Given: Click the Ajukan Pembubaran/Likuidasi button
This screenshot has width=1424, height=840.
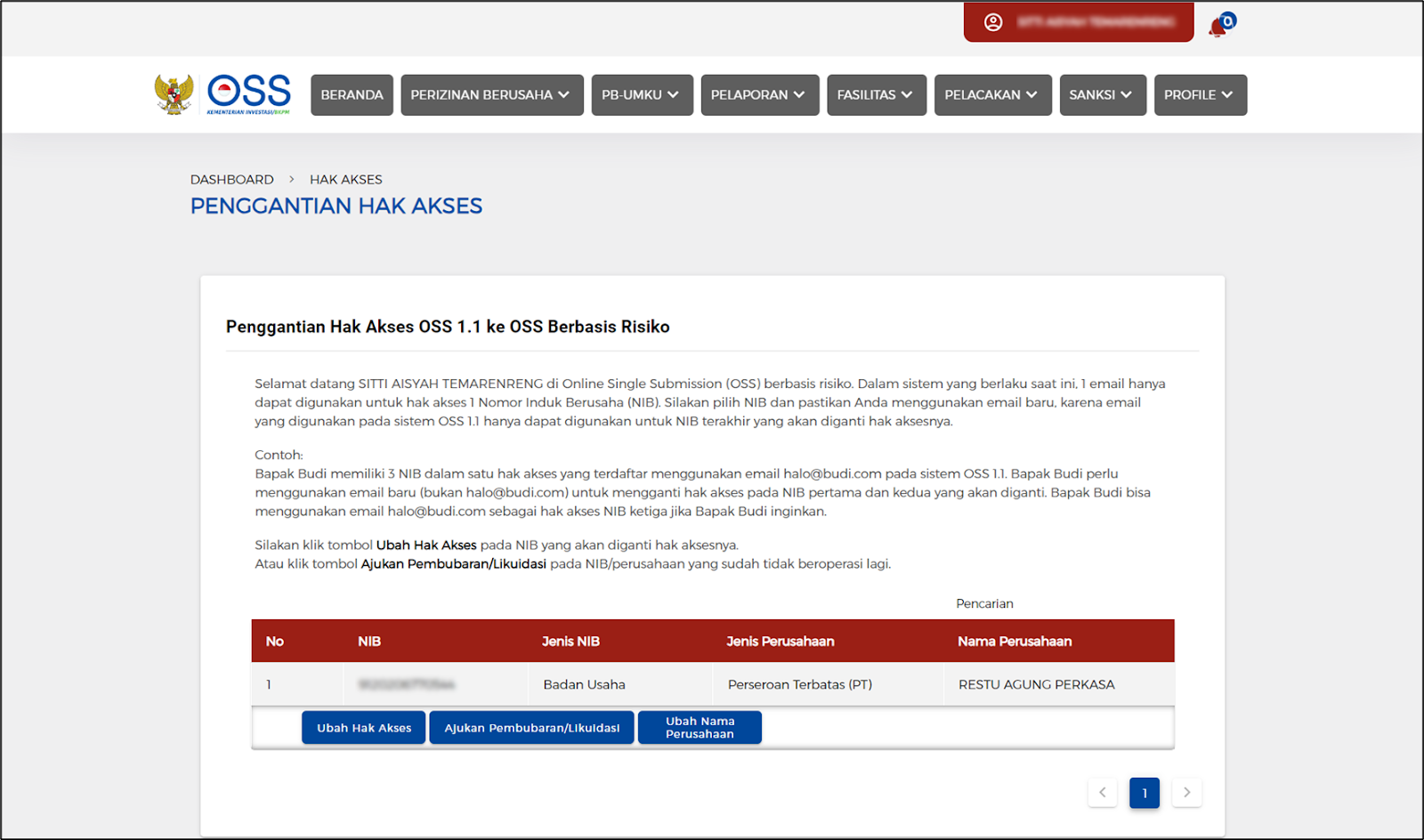Looking at the screenshot, I should pyautogui.click(x=531, y=727).
